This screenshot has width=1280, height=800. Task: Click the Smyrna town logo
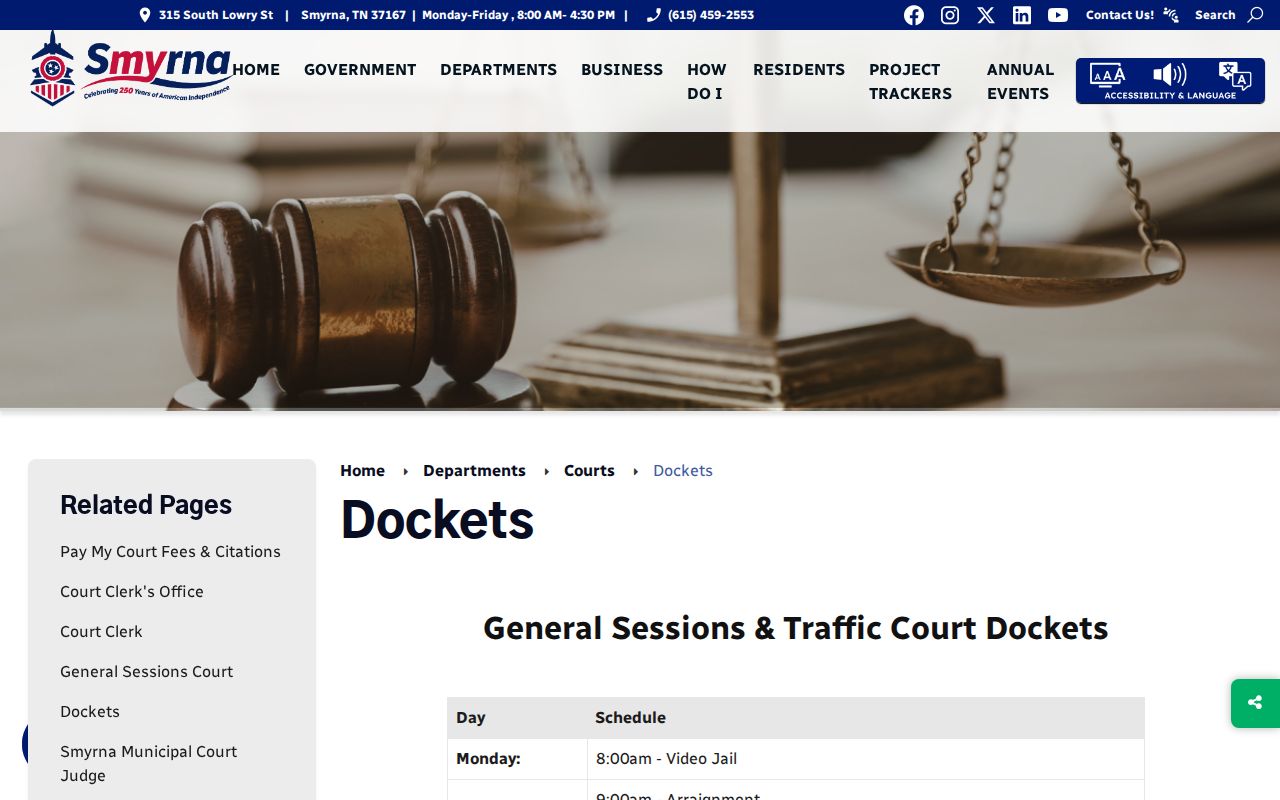coord(131,67)
